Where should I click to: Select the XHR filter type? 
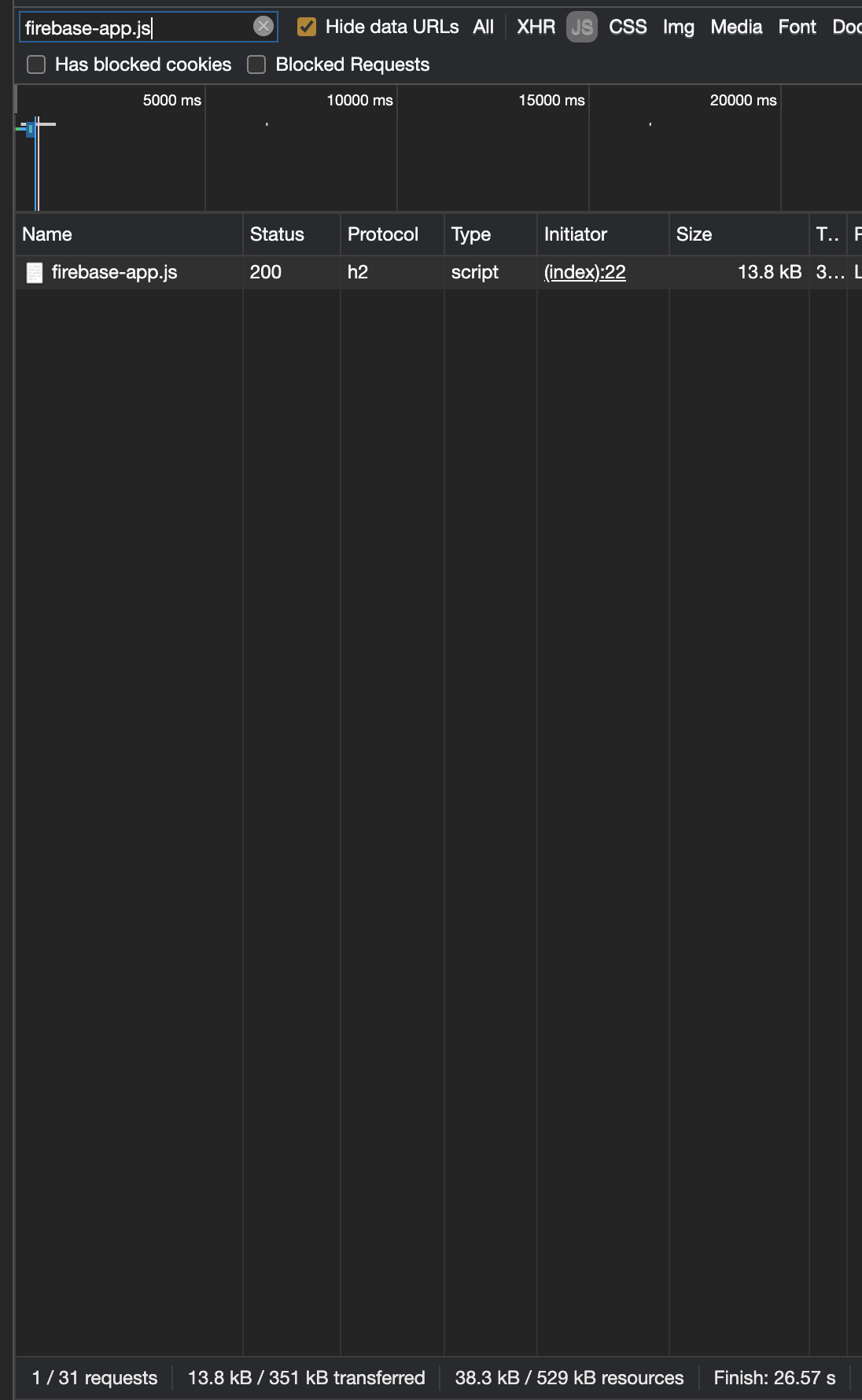click(x=536, y=27)
